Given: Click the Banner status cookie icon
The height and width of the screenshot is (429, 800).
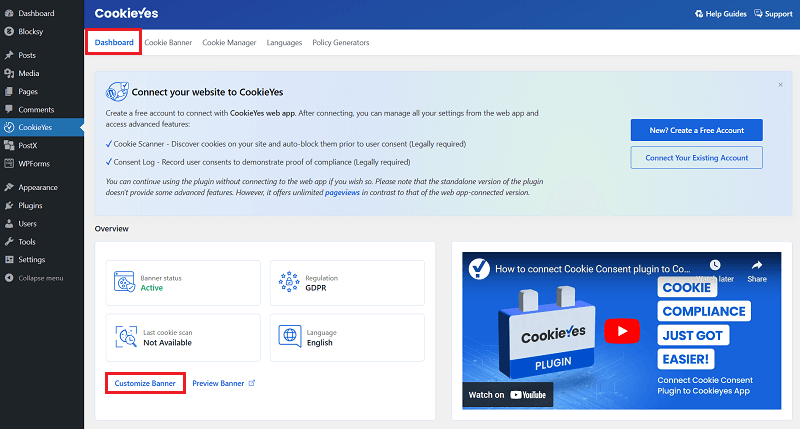Looking at the screenshot, I should tap(124, 282).
